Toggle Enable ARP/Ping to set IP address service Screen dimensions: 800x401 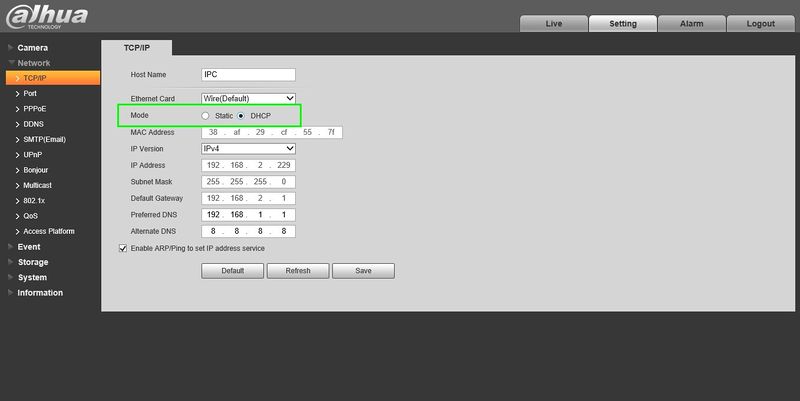123,248
